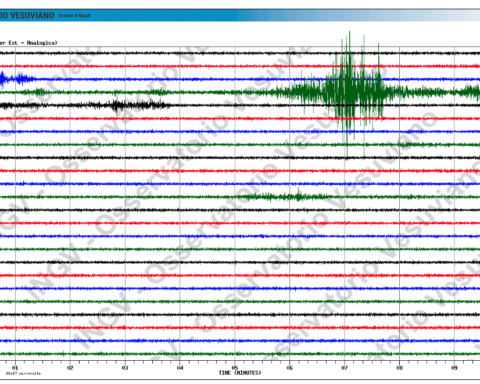This screenshot has width=480, height=384.
Task: Click the "06" minute label on the time axis
Action: click(x=290, y=368)
